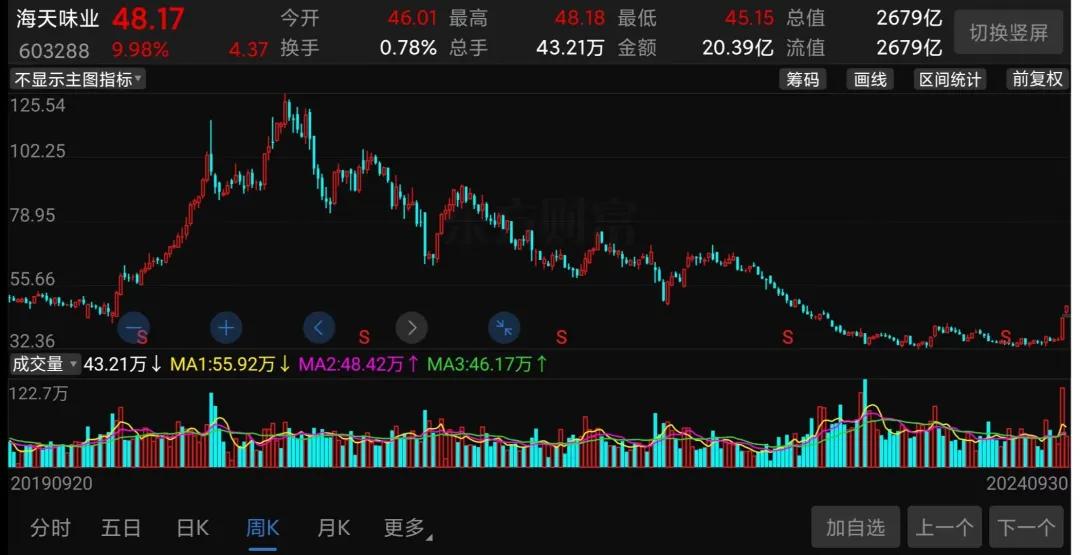Click the 换手 value 0.78%
Viewport: 1080px width, 555px height.
(x=408, y=48)
